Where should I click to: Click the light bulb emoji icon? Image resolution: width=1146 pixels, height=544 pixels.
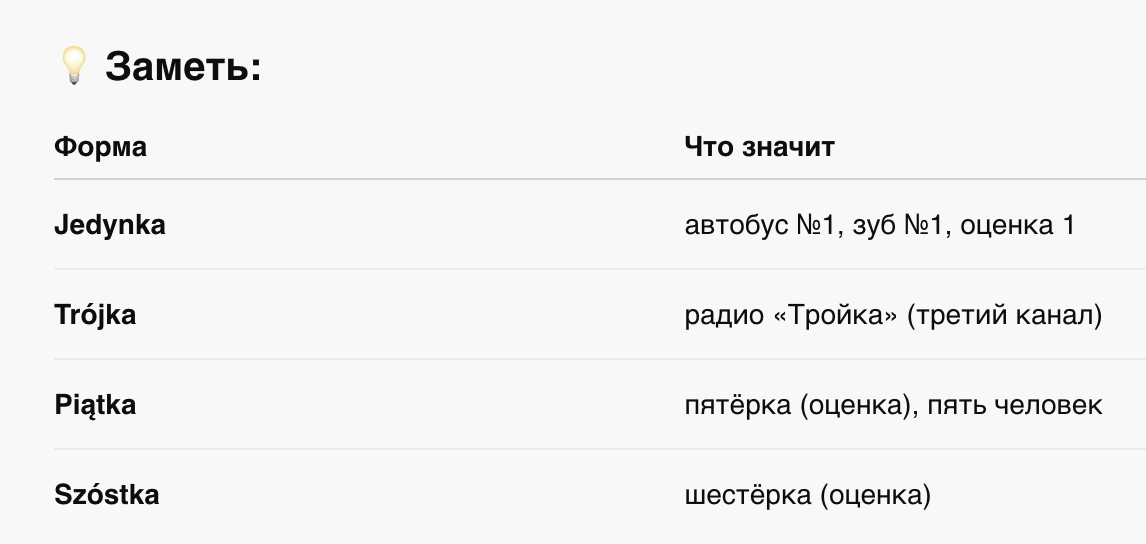(x=73, y=67)
